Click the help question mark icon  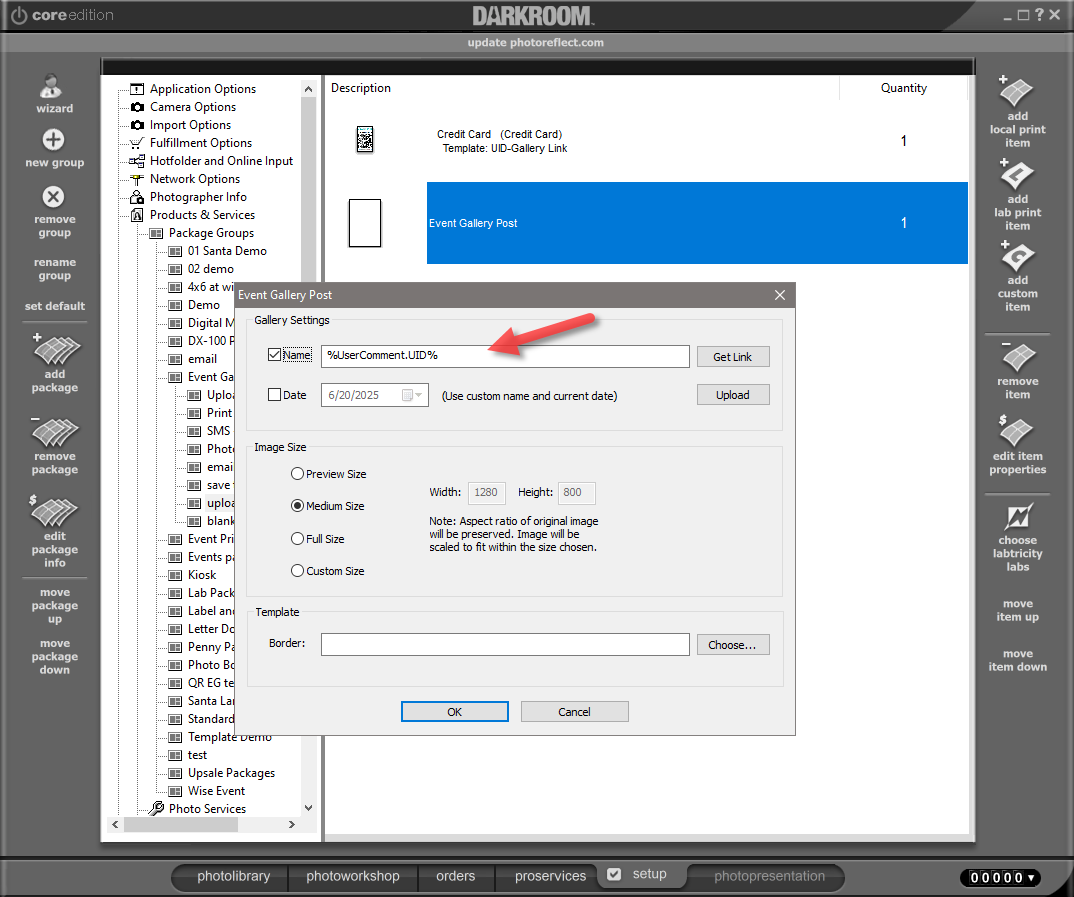tap(1039, 14)
